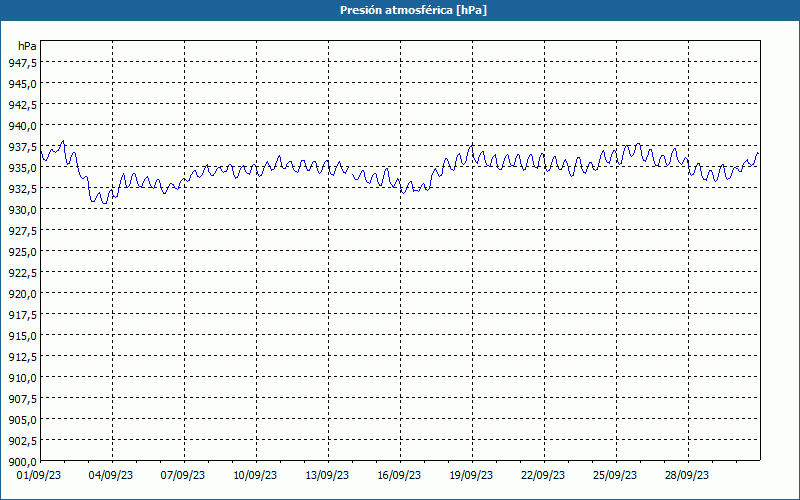Pick the 10/09/23 x-axis date
This screenshot has width=800, height=500.
pos(255,475)
